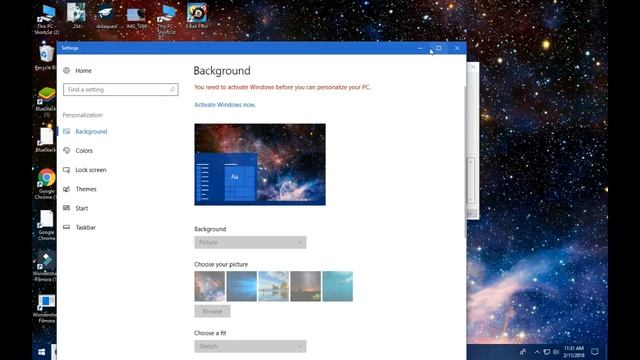Select the Themes brush icon
Image resolution: width=640 pixels, height=360 pixels.
[x=67, y=189]
